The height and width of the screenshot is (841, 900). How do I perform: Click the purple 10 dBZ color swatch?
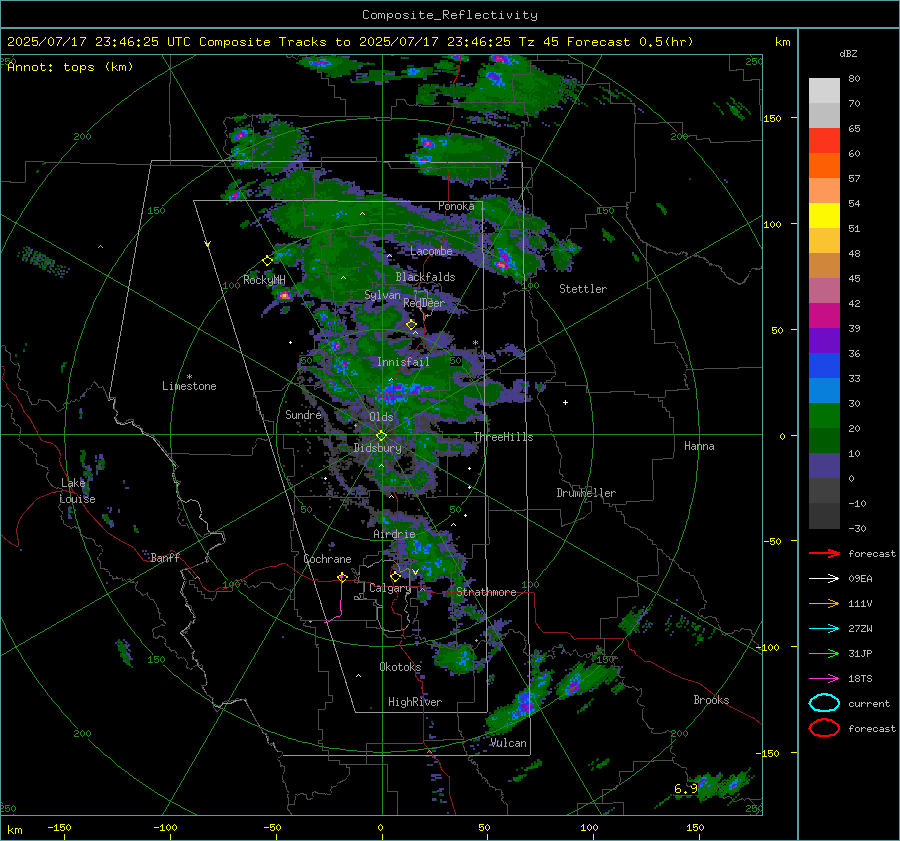[824, 465]
